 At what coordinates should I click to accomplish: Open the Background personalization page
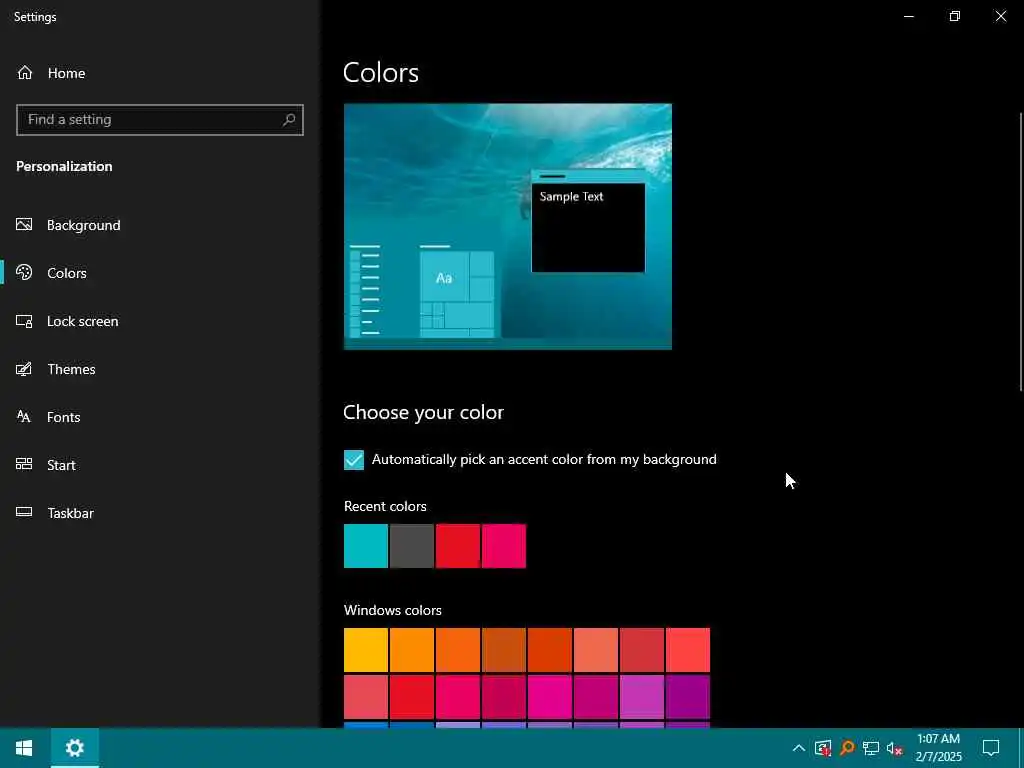click(x=69, y=225)
